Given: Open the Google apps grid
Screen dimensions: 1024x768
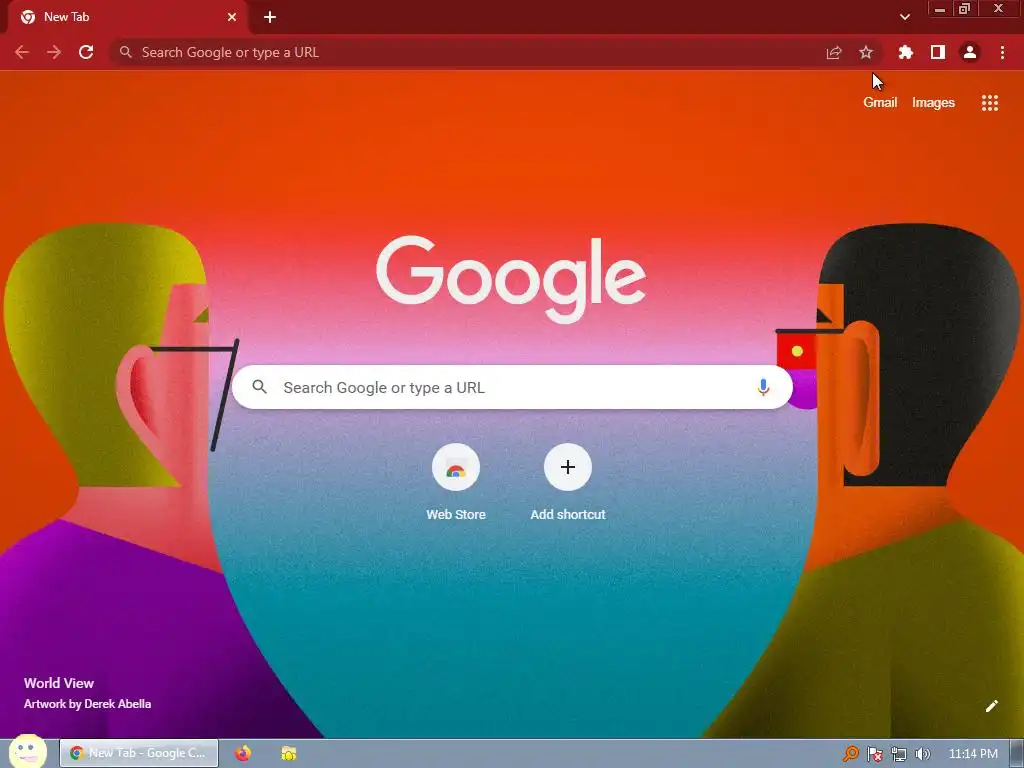Looking at the screenshot, I should (990, 103).
